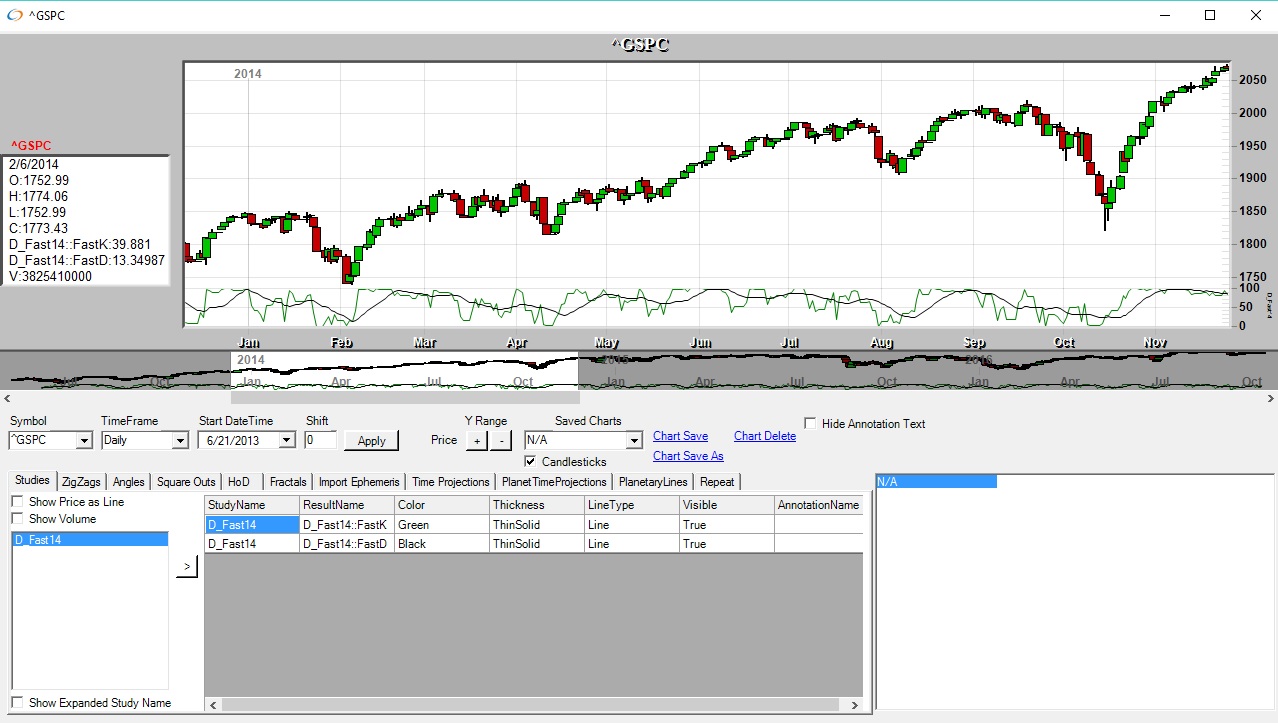Uncheck the Candlesticks checkbox
1278x723 pixels.
click(x=531, y=462)
